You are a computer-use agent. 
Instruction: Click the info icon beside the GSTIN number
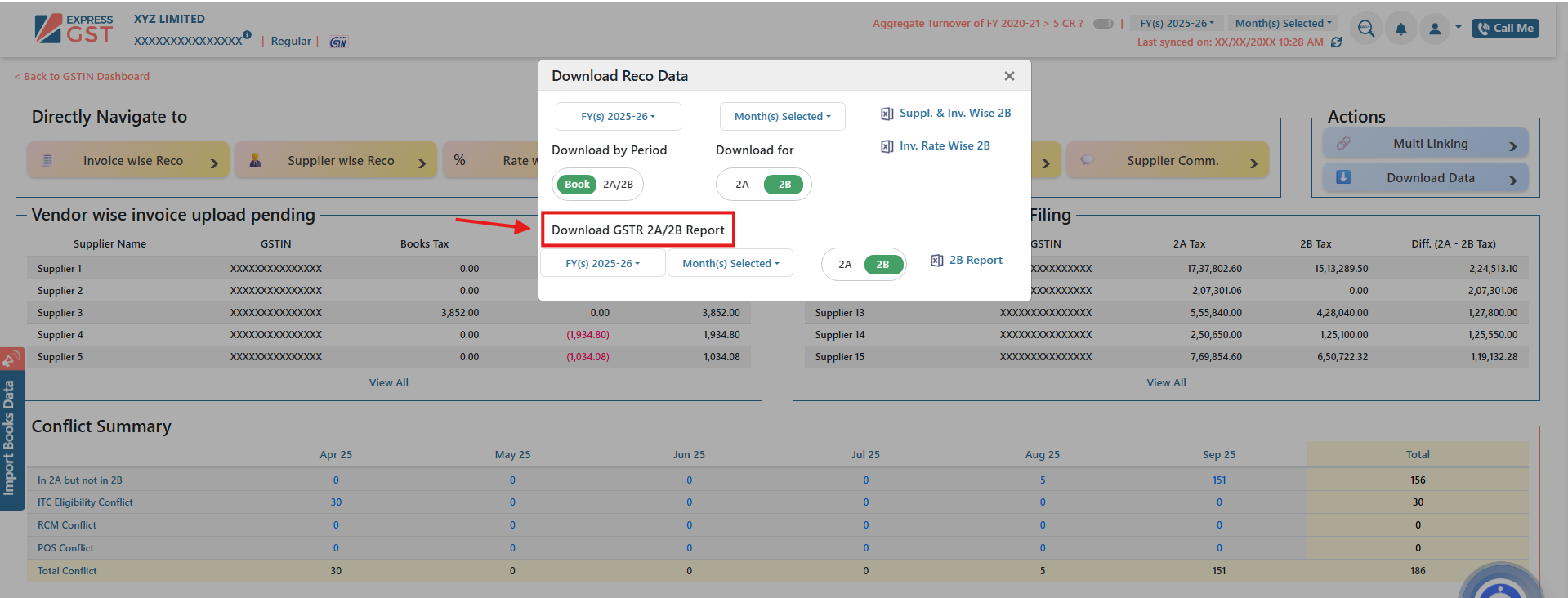[247, 35]
